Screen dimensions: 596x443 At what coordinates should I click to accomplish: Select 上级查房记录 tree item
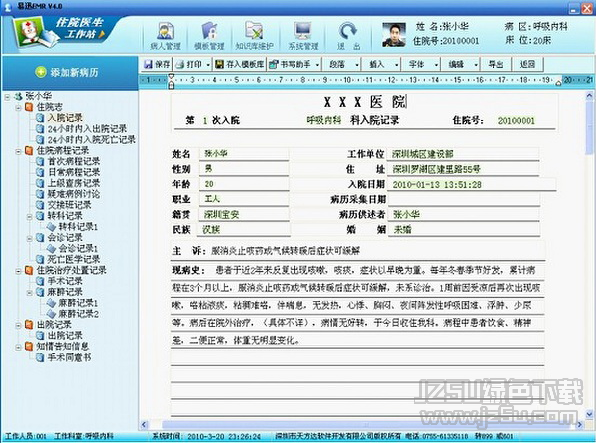coord(74,183)
